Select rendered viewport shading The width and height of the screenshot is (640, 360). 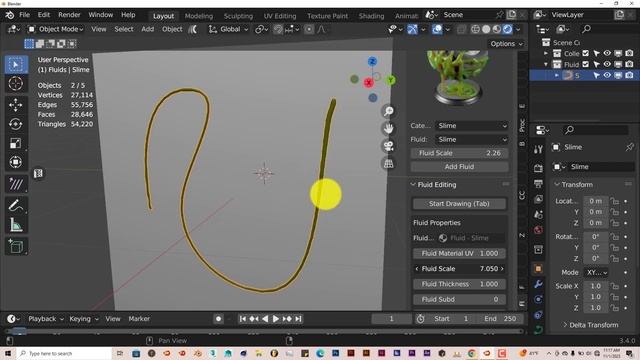507,29
